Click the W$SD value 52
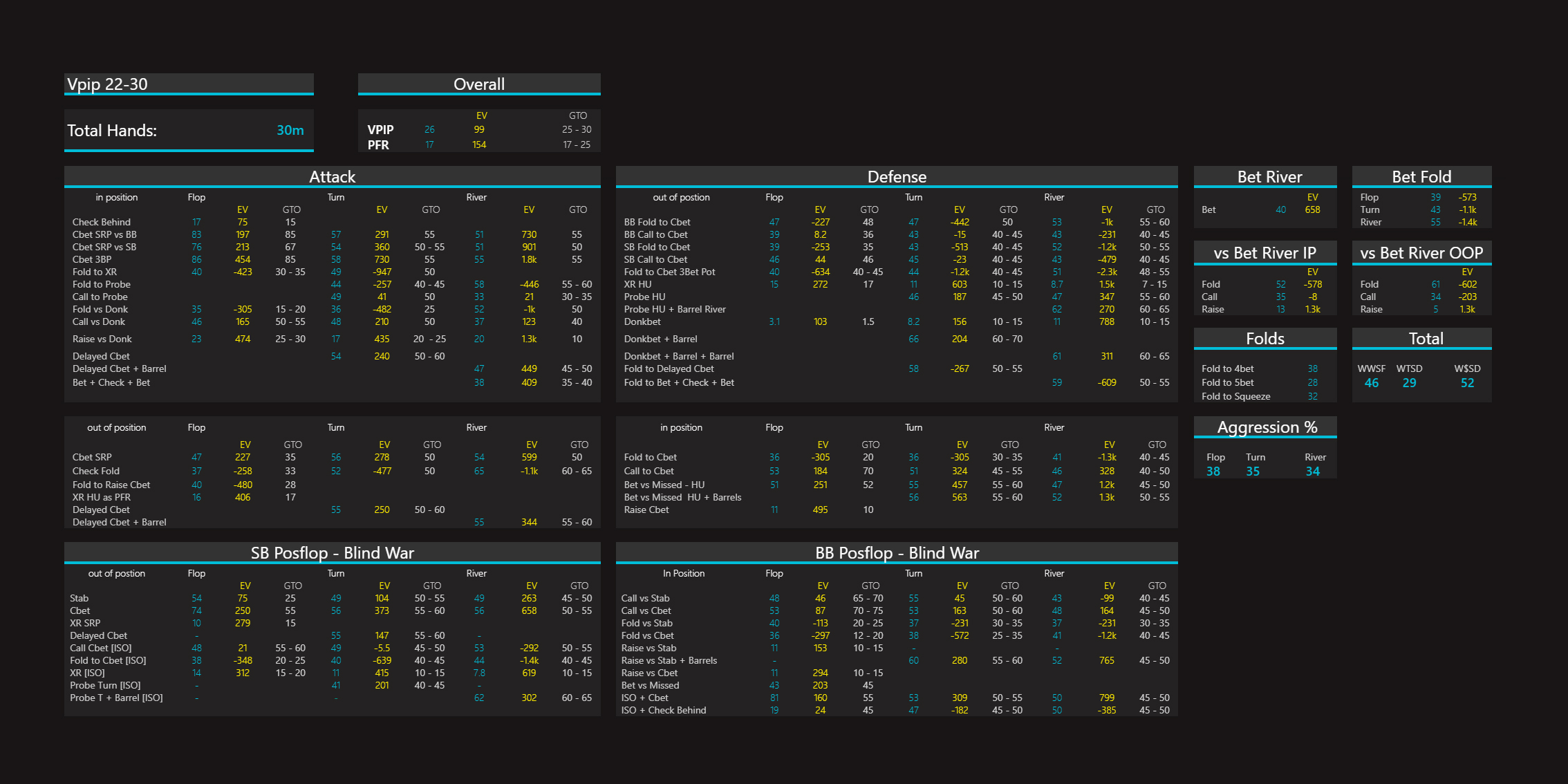Screen dimensions: 1568x784 pos(1467,383)
